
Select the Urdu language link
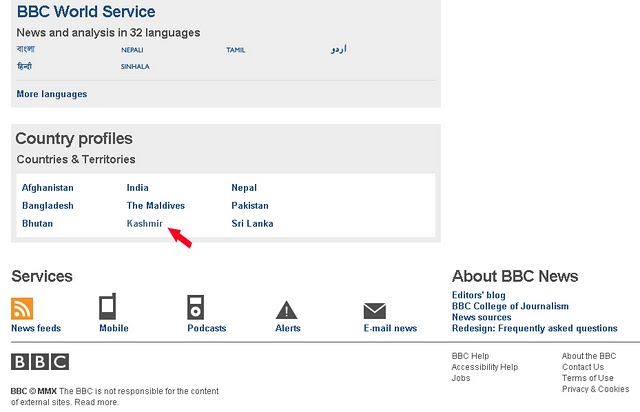(339, 49)
